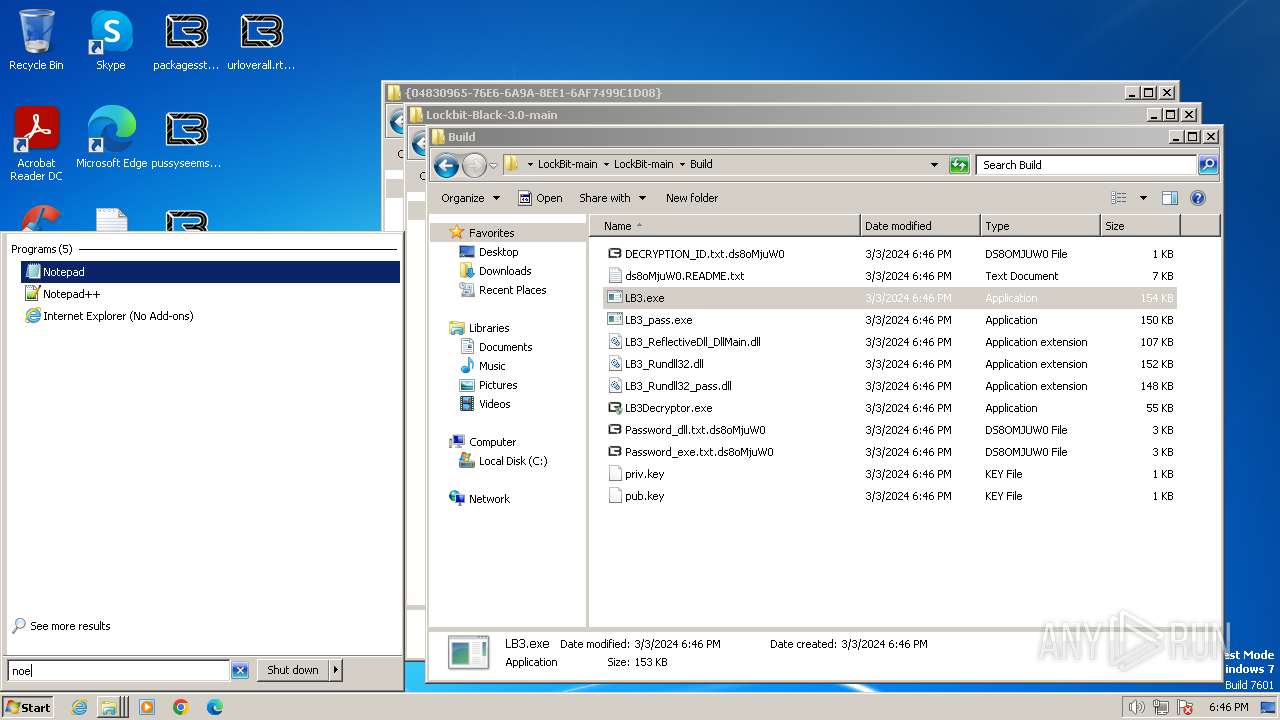Open Skype desktop shortcut
Screen dimensions: 1280x720
(x=110, y=41)
